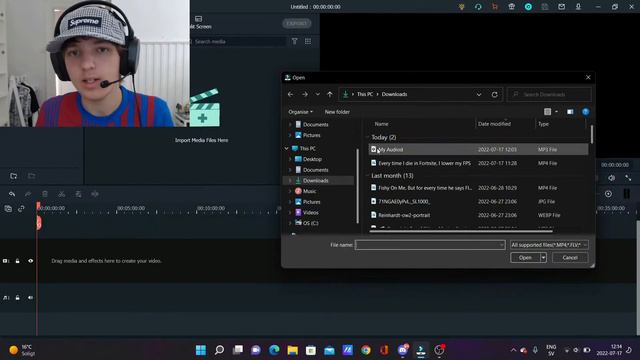Click the gift icon in title bar
The width and height of the screenshot is (640, 360).
511,7
